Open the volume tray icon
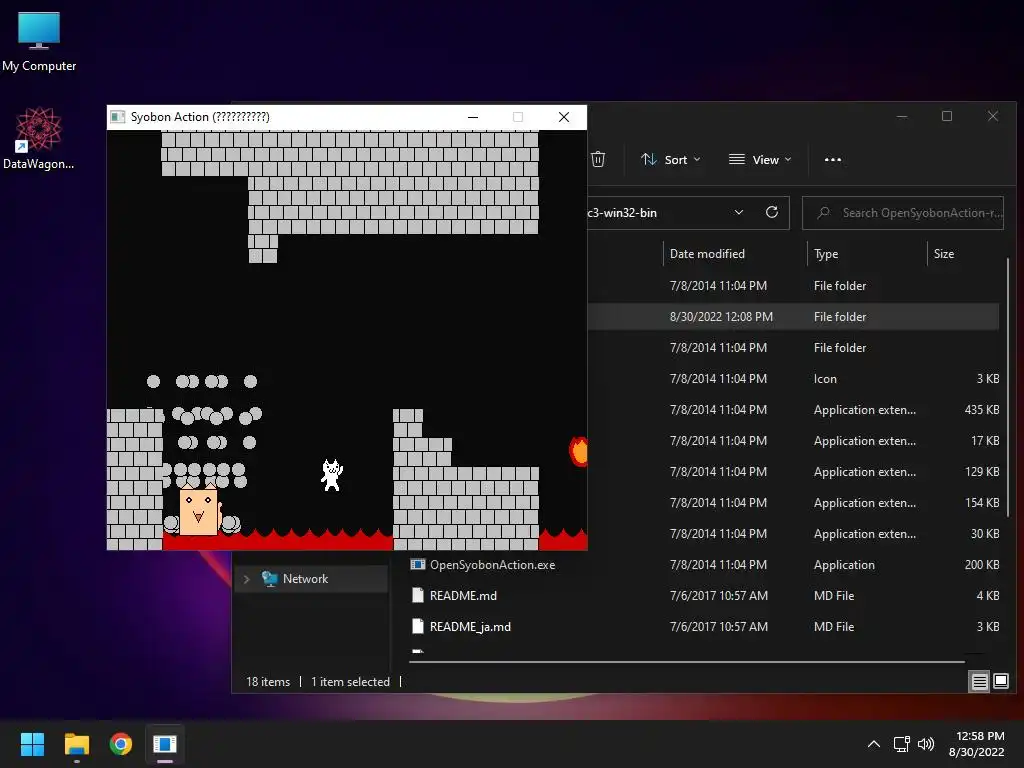Screen dimensions: 1024x768 pos(926,744)
